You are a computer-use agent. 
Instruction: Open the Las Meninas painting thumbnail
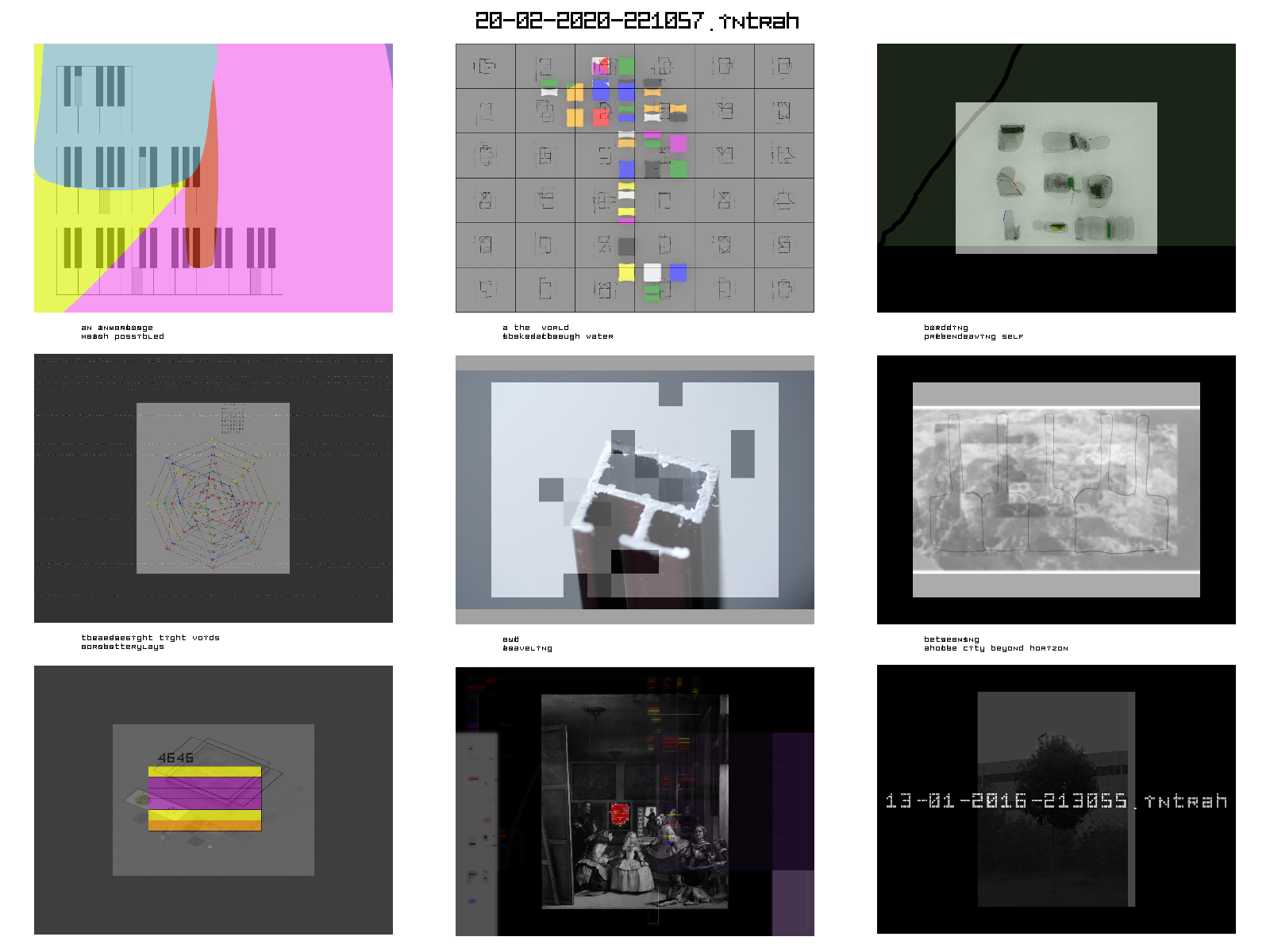click(x=634, y=801)
